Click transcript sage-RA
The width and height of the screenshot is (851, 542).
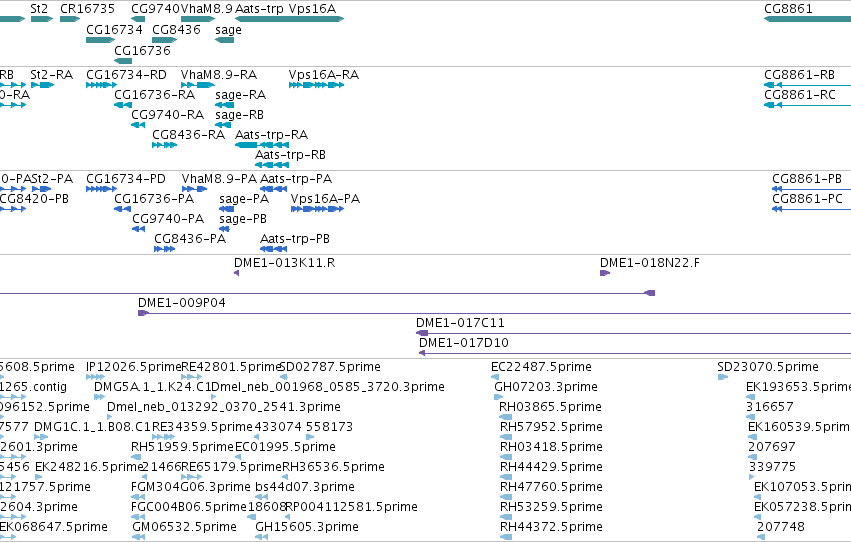[x=225, y=105]
